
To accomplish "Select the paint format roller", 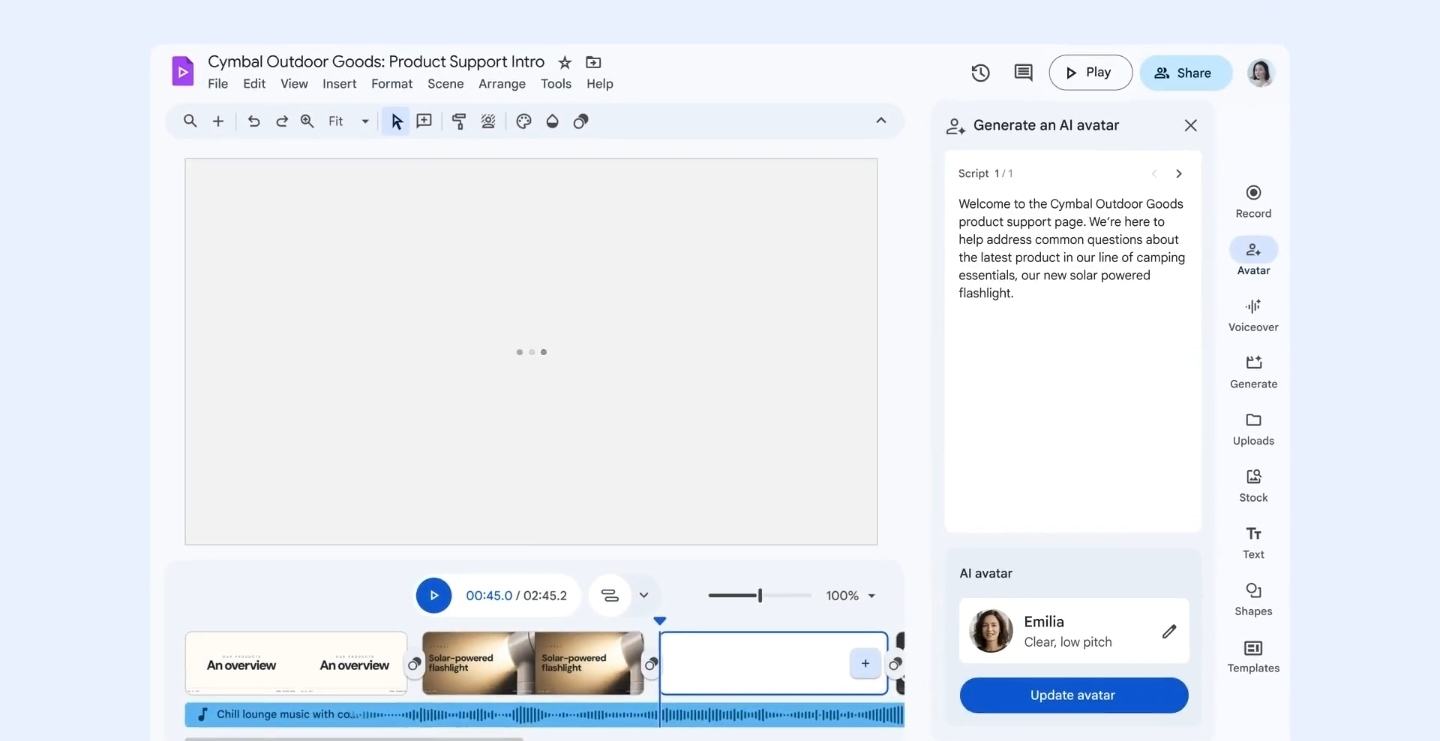I will [459, 121].
